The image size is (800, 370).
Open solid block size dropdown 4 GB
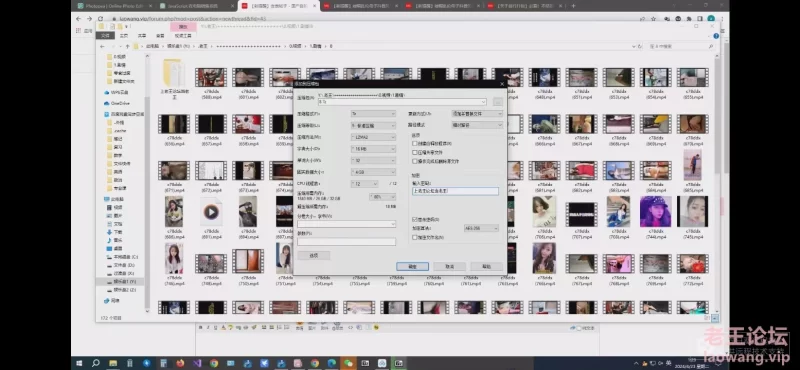click(x=373, y=172)
